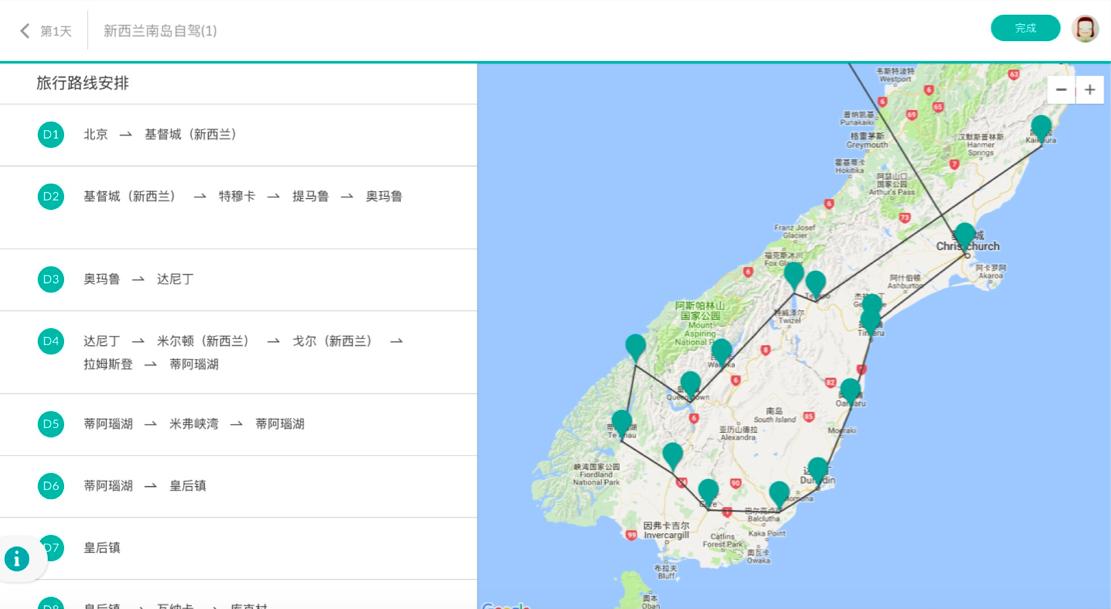1111x609 pixels.
Task: Open the D3 奥玛鲁 to 达尼丁 row
Action: point(238,280)
